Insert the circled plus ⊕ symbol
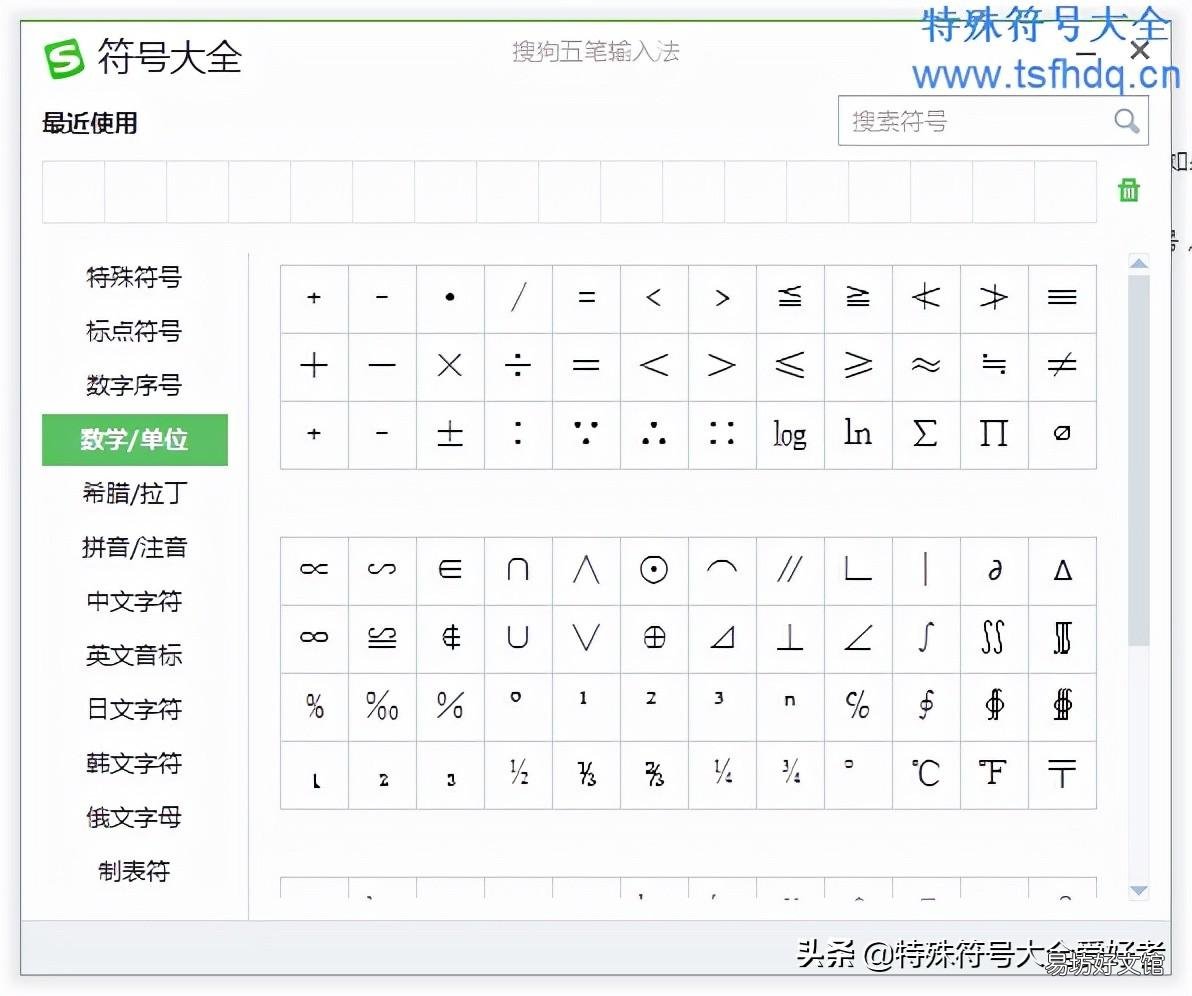Viewport: 1192px width, 996px height. pos(654,638)
